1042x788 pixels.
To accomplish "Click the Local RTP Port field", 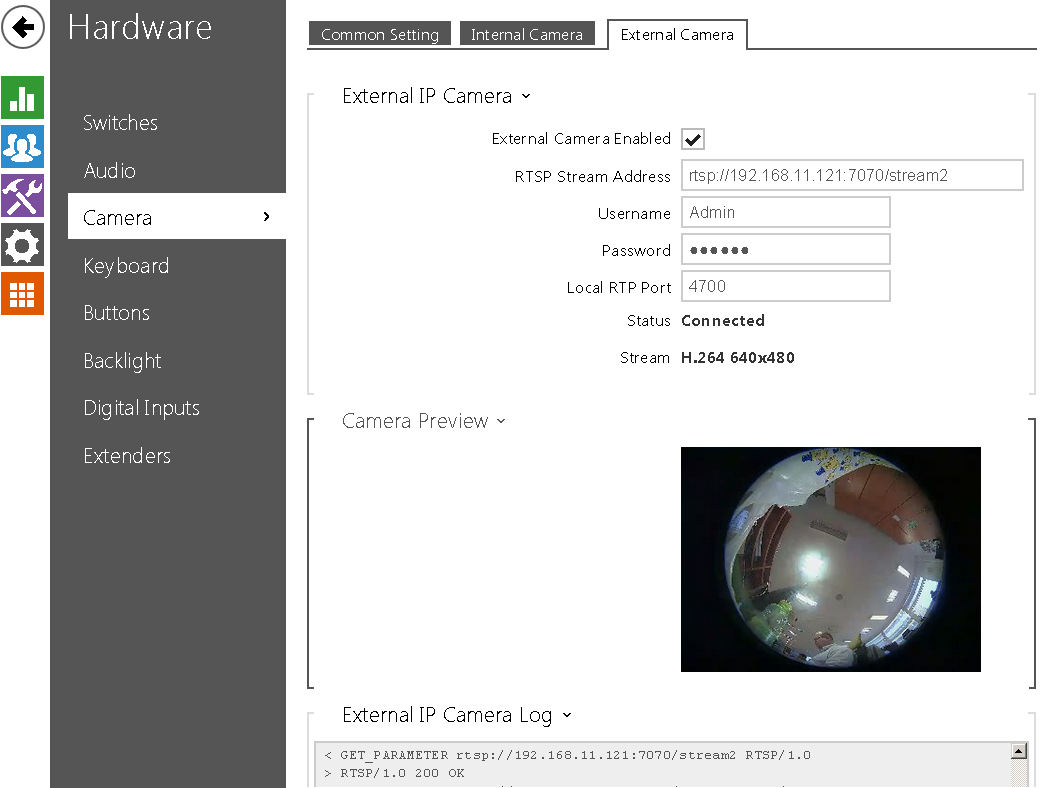I will (x=785, y=286).
